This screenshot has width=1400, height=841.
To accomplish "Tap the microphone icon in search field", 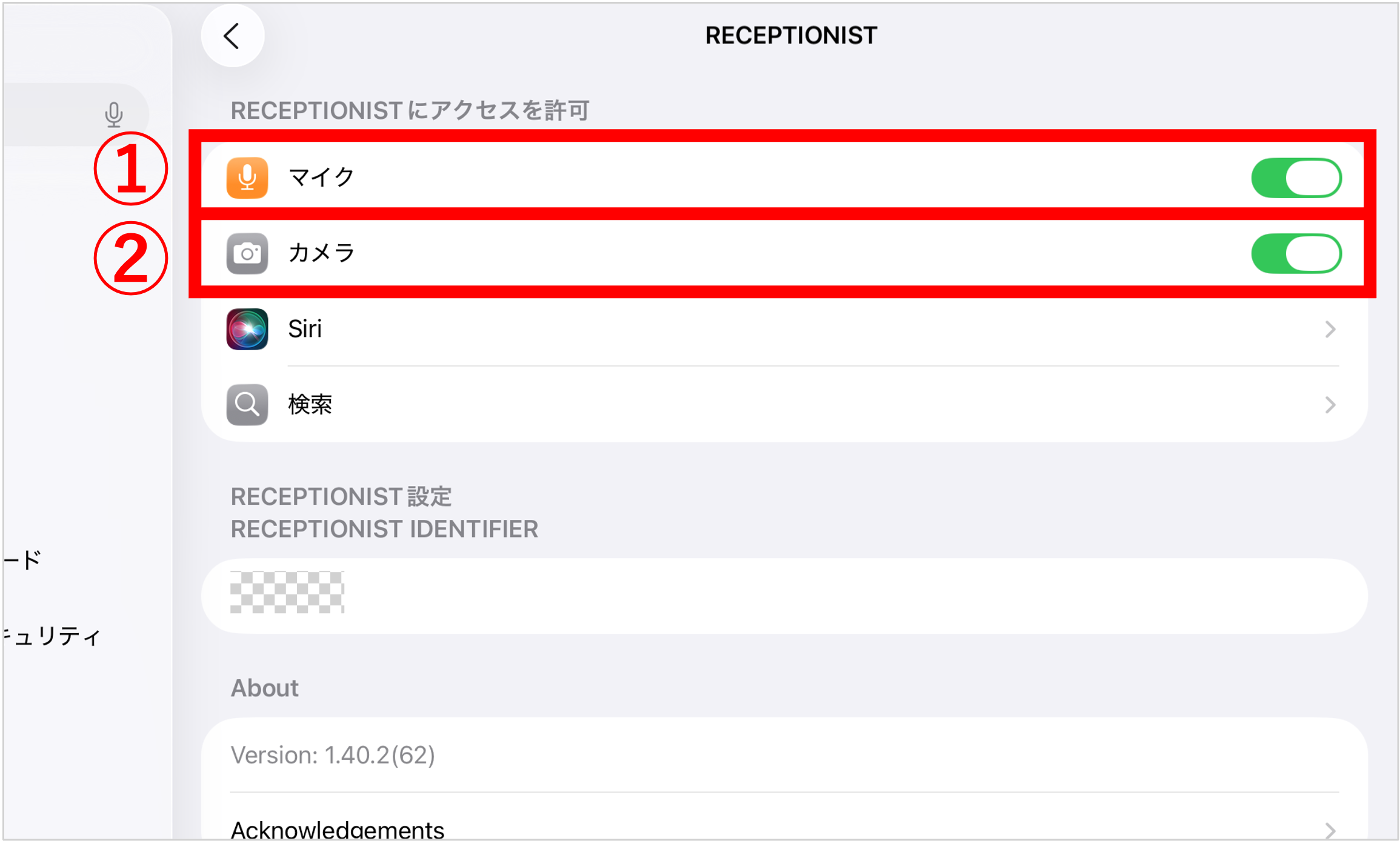I will click(x=113, y=114).
